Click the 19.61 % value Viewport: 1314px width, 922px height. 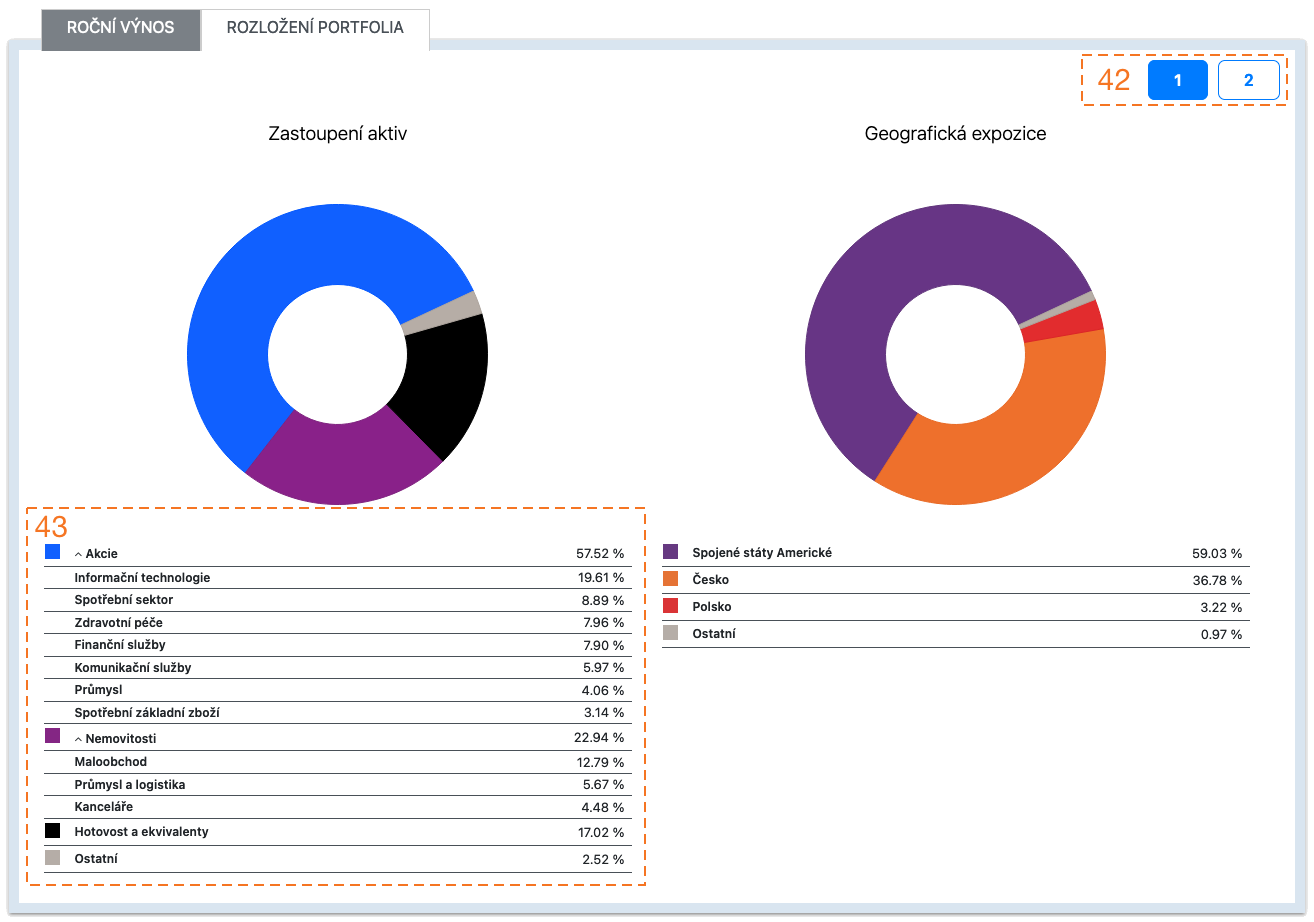pos(600,578)
